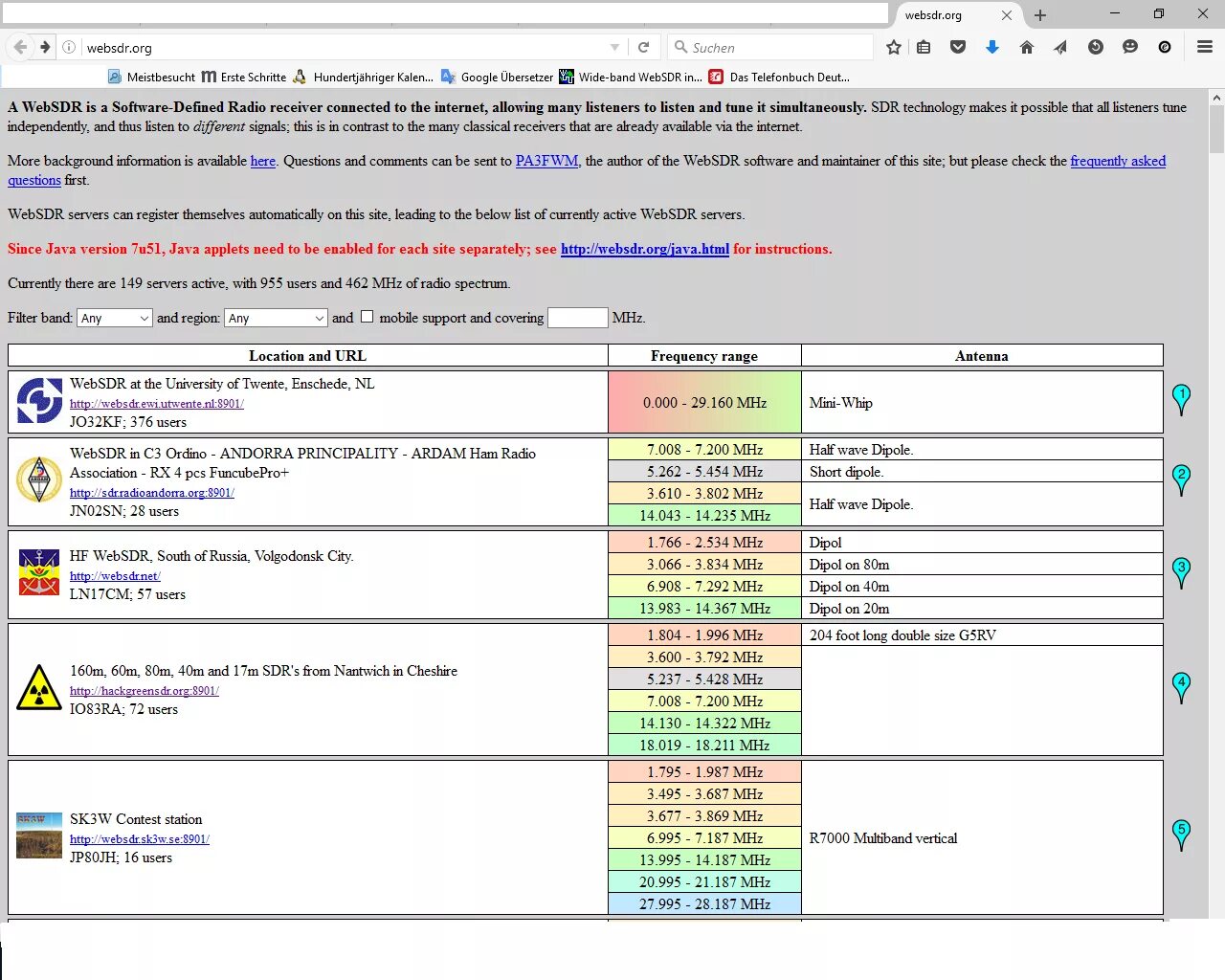
Task: Click the '204 foot long double size G5RV' text
Action: tap(902, 635)
